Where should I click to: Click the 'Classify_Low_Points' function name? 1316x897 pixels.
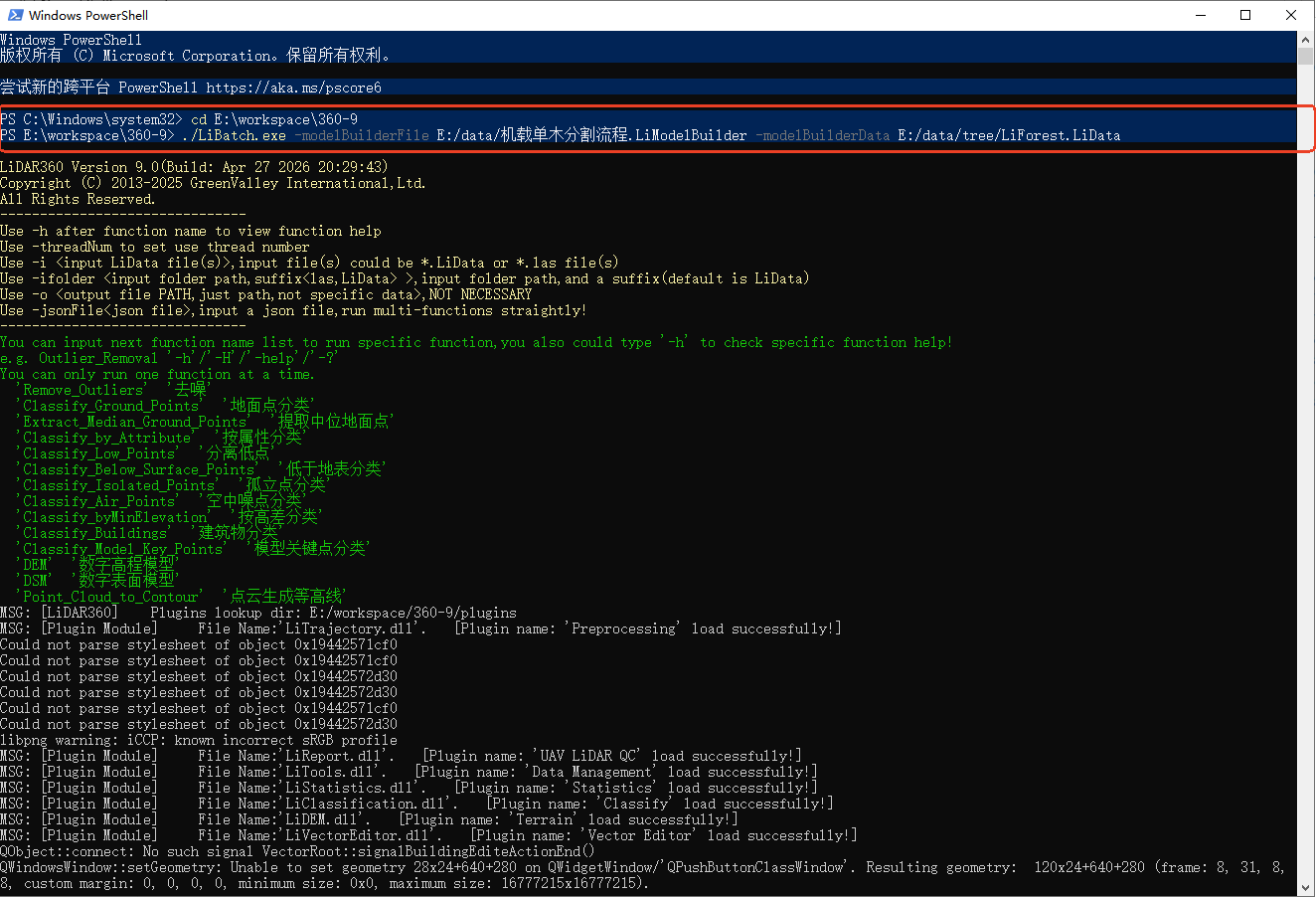point(99,453)
